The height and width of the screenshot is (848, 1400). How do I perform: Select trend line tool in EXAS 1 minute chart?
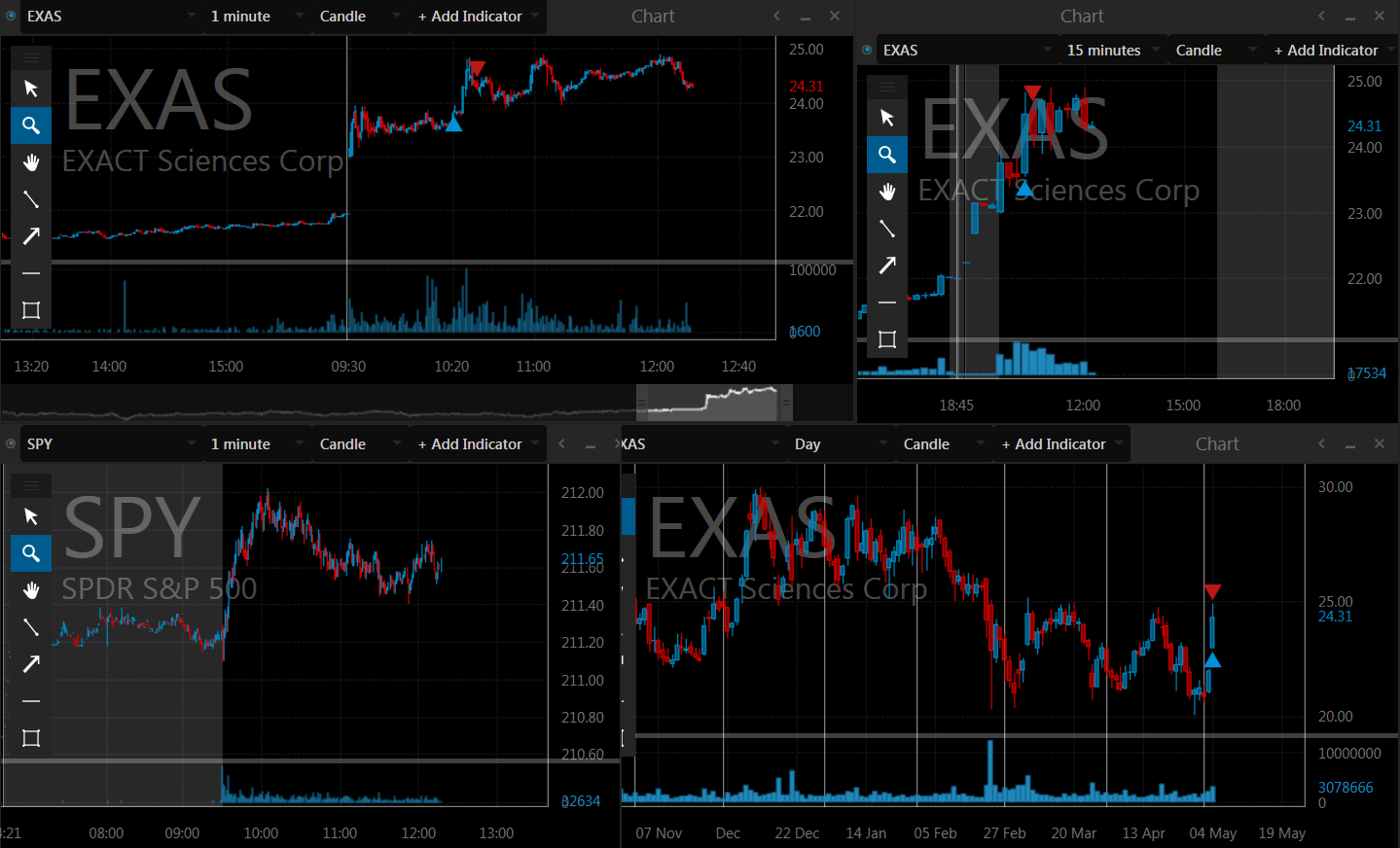(31, 199)
